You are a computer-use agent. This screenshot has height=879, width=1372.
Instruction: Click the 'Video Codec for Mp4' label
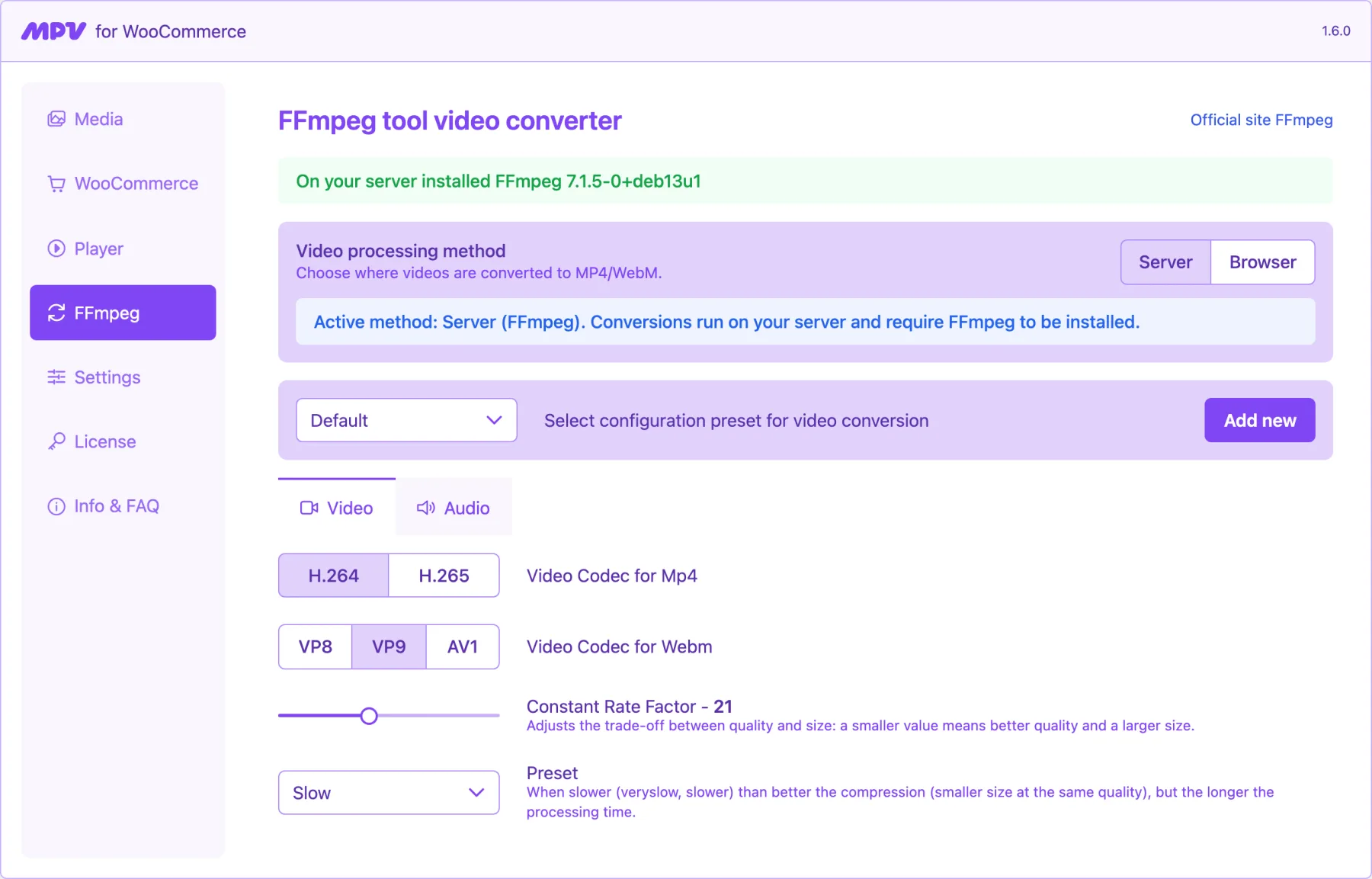[612, 576]
